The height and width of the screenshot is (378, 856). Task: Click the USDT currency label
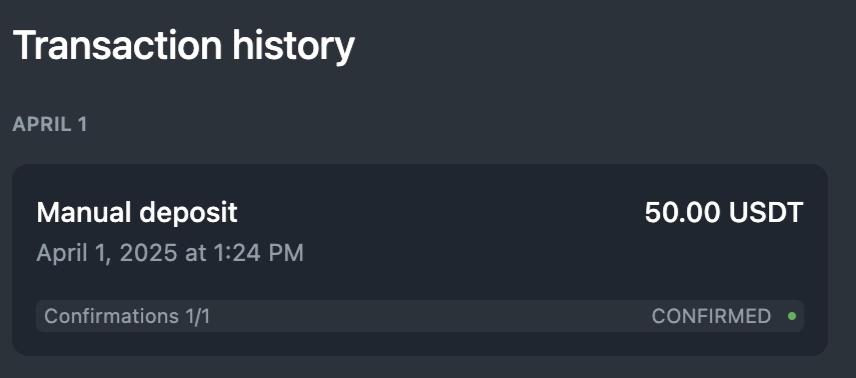click(x=766, y=212)
